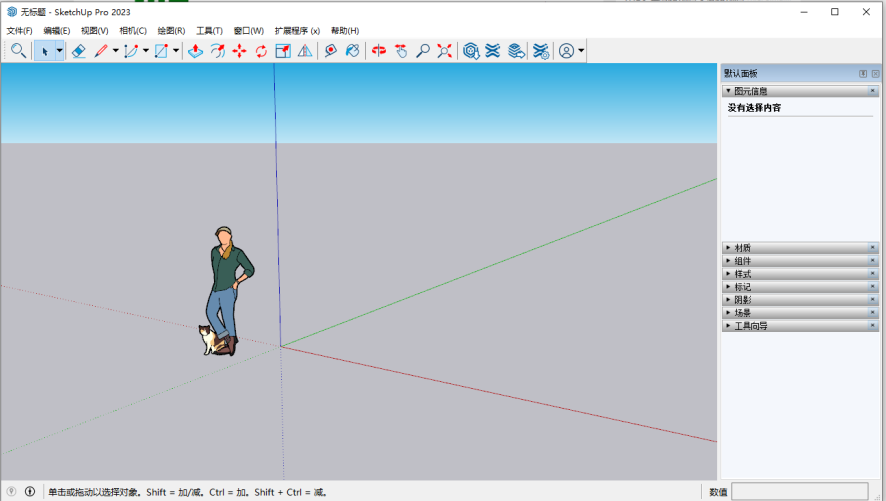Choose the Line pencil tool
The image size is (886, 501).
pyautogui.click(x=101, y=51)
